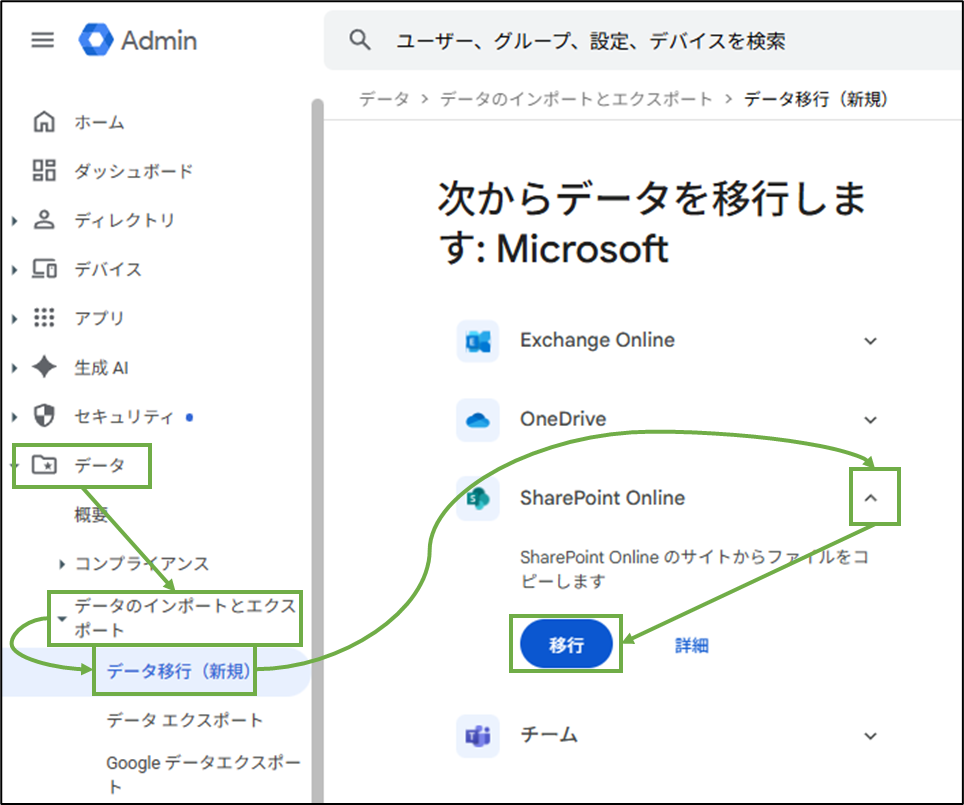Click the Google Admin logo
This screenshot has height=805, width=964.
click(x=137, y=41)
